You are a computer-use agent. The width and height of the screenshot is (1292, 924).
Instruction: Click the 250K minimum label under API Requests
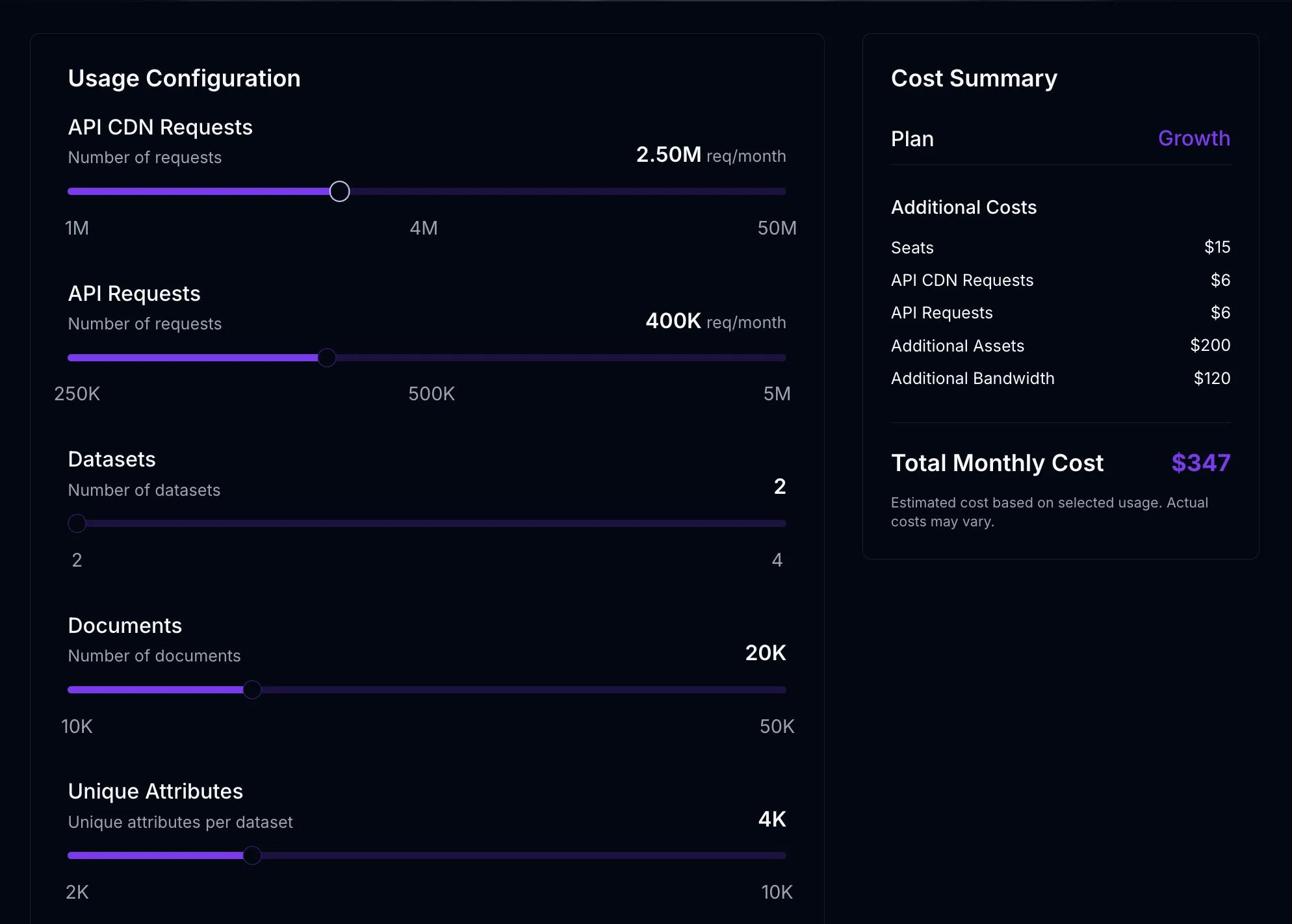tap(77, 394)
